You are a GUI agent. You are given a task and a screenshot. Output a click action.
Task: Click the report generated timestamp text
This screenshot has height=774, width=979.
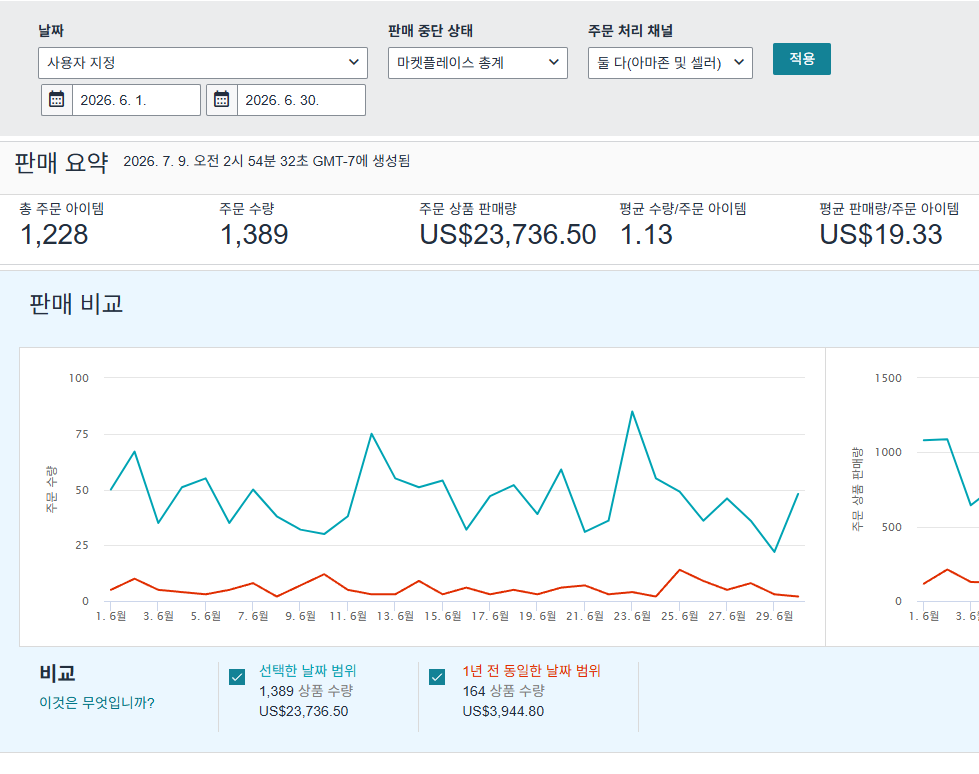(267, 161)
